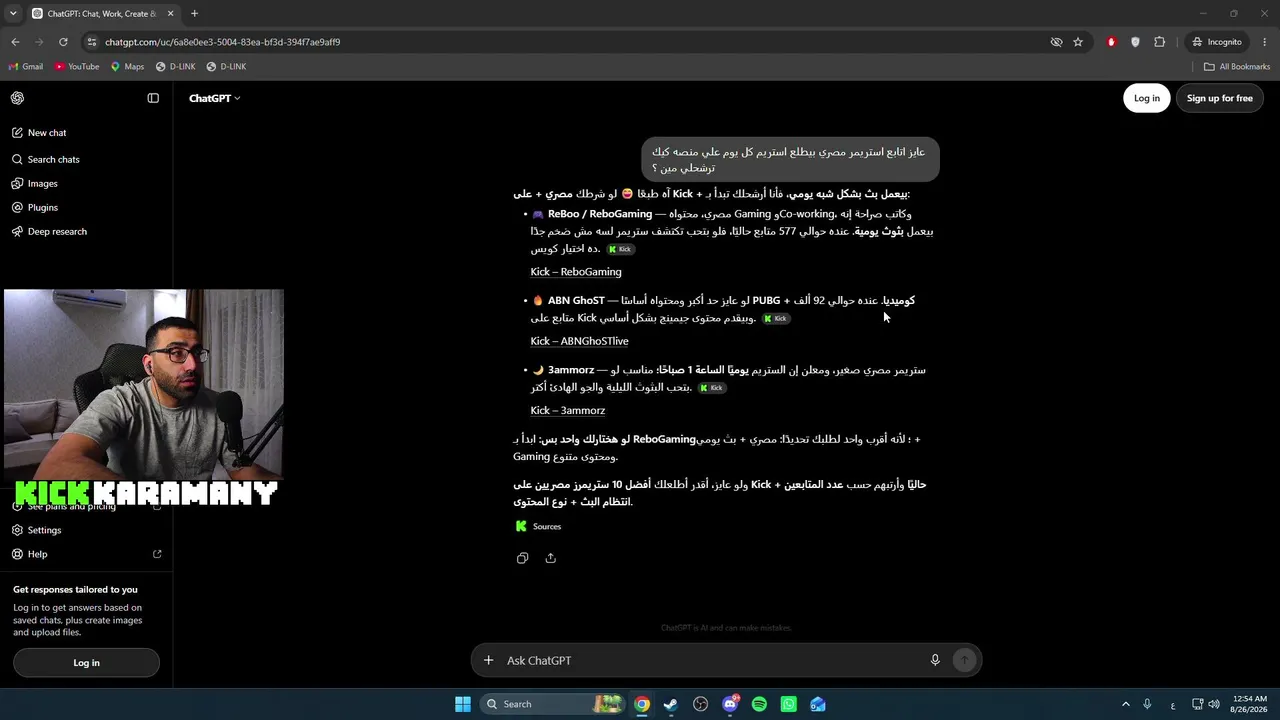Open a new browser tab

pyautogui.click(x=194, y=14)
